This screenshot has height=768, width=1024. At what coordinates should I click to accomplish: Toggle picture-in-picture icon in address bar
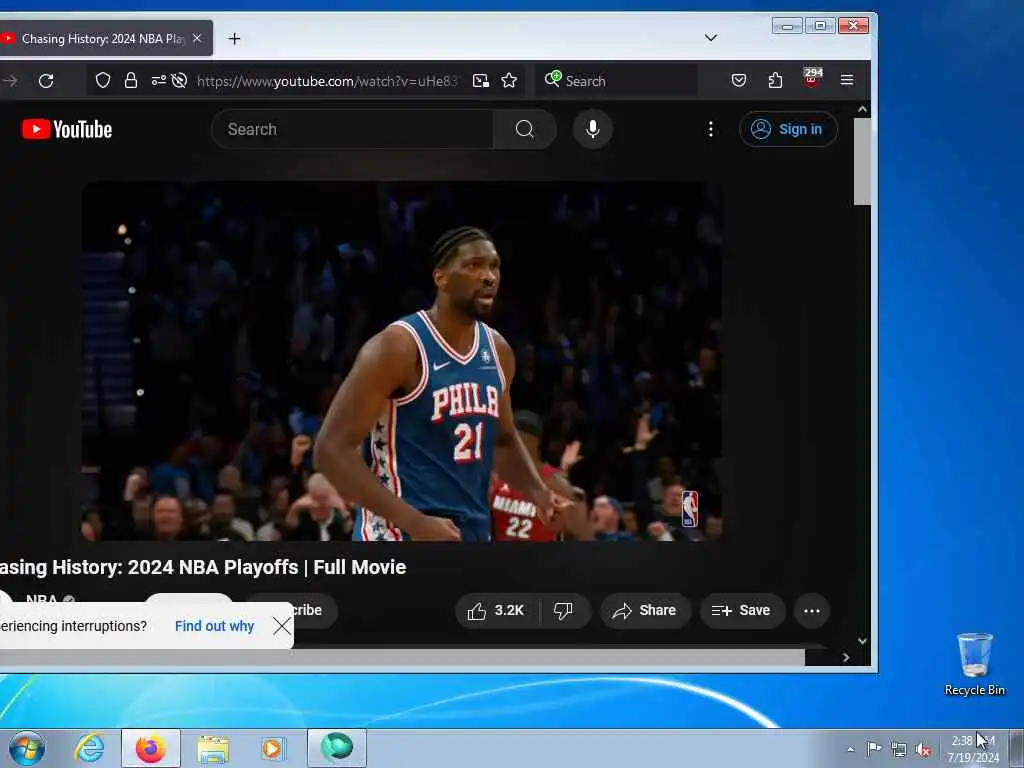point(481,80)
